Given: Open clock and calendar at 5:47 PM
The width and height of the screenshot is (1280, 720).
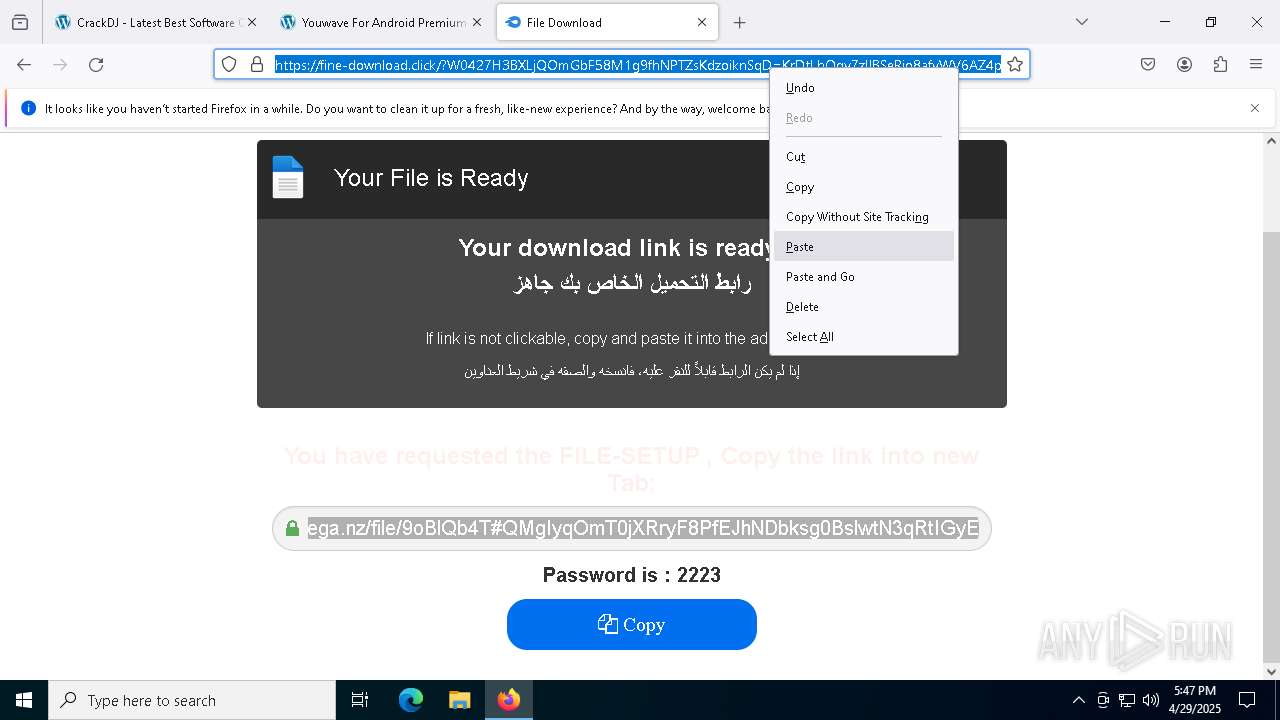Looking at the screenshot, I should [x=1194, y=700].
